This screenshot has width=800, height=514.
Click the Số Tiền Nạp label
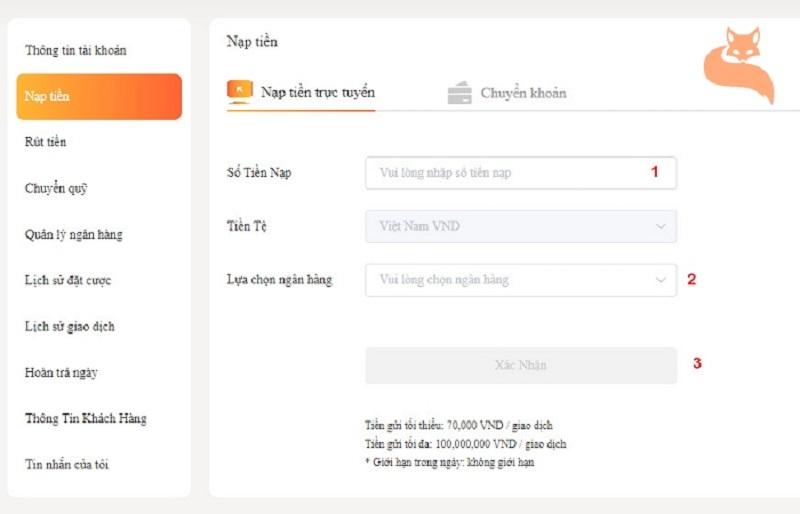point(259,173)
